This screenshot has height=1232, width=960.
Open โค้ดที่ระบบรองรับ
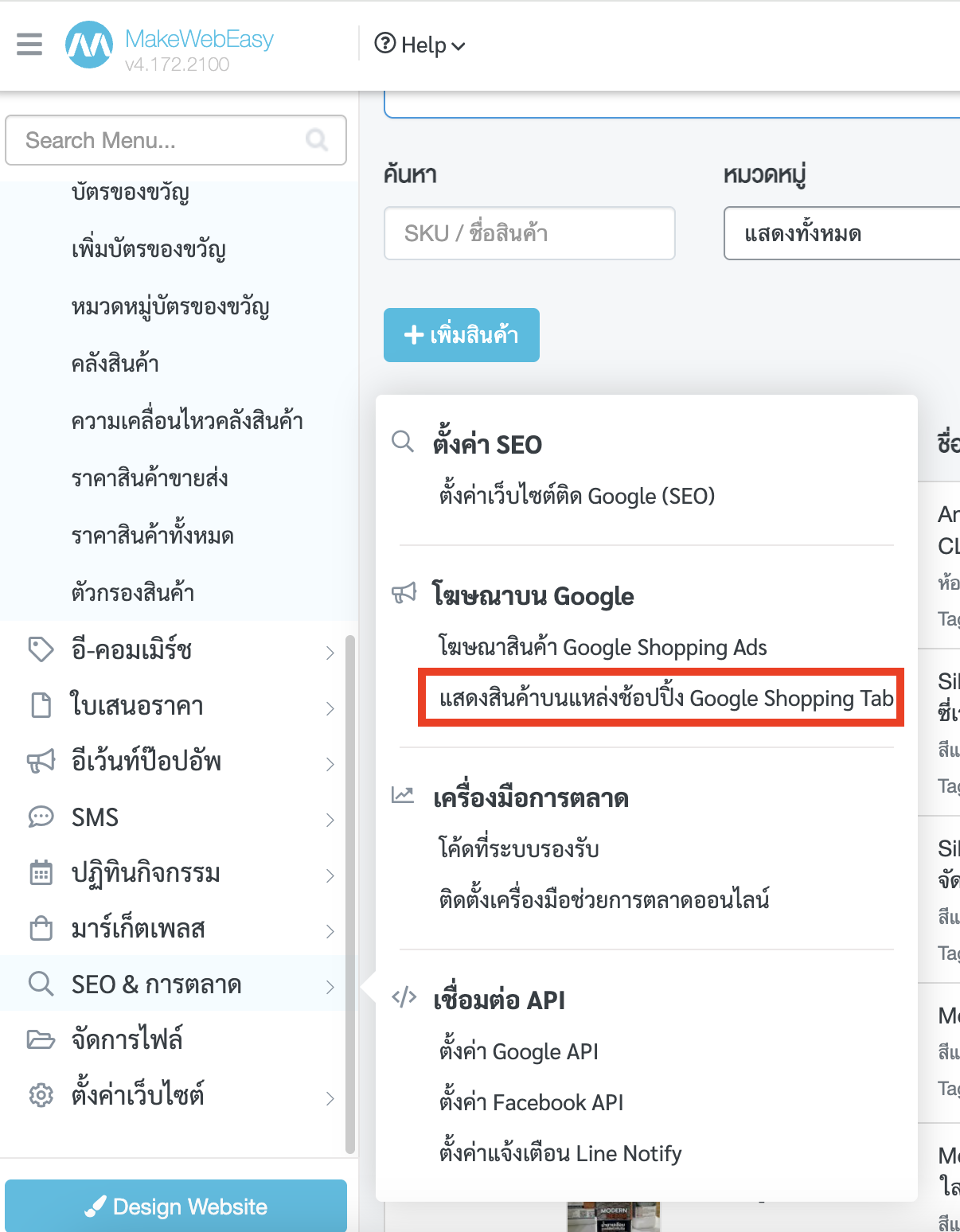click(x=519, y=848)
